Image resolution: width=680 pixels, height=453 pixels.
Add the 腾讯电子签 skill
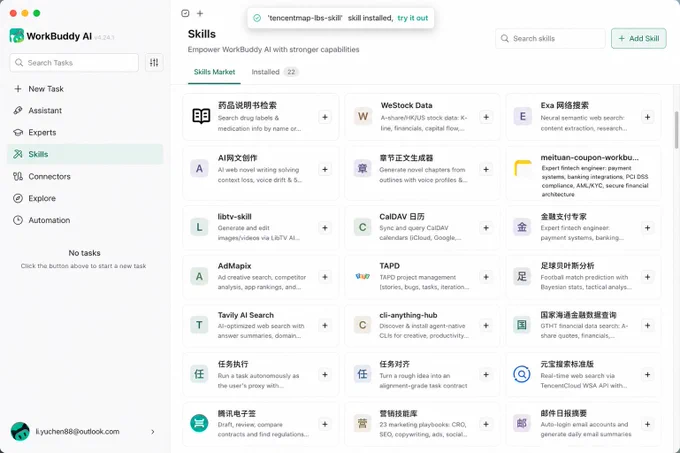[x=325, y=424]
